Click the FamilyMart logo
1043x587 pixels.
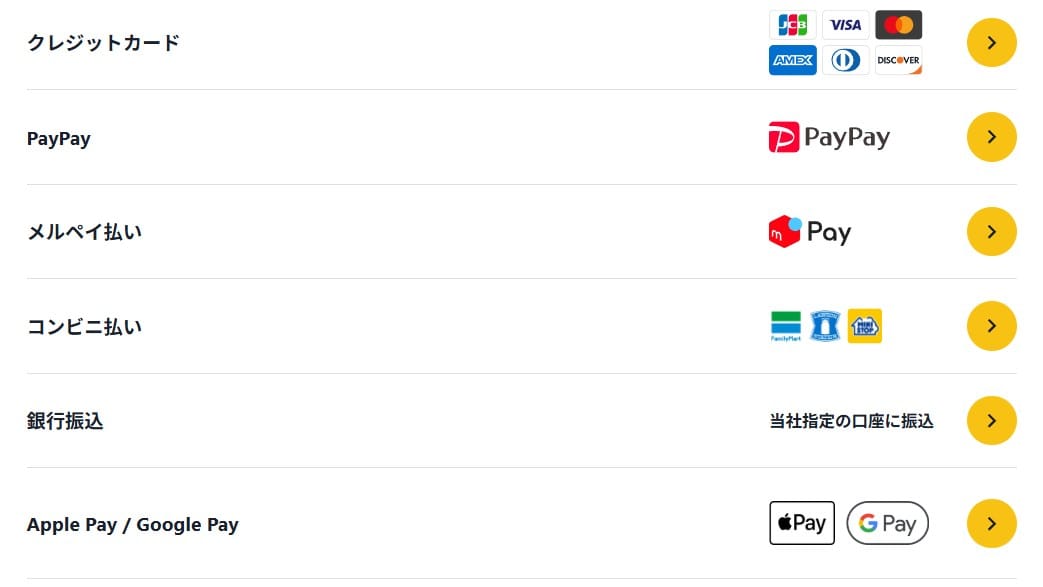tap(786, 326)
